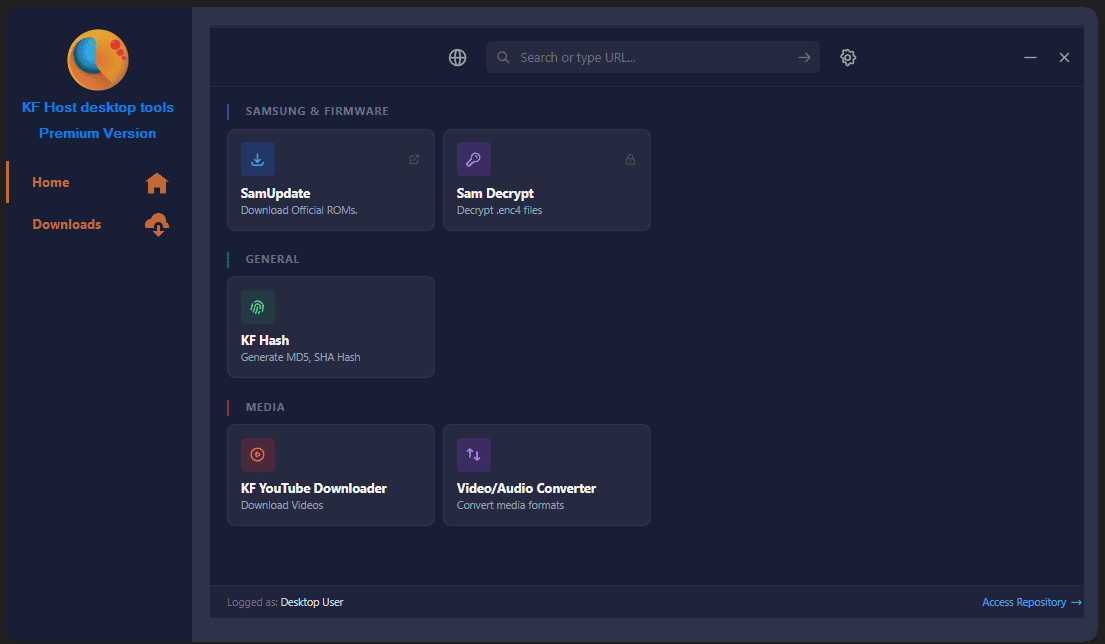Submit search with the arrow button
Screen dimensions: 1105x644
pos(803,57)
